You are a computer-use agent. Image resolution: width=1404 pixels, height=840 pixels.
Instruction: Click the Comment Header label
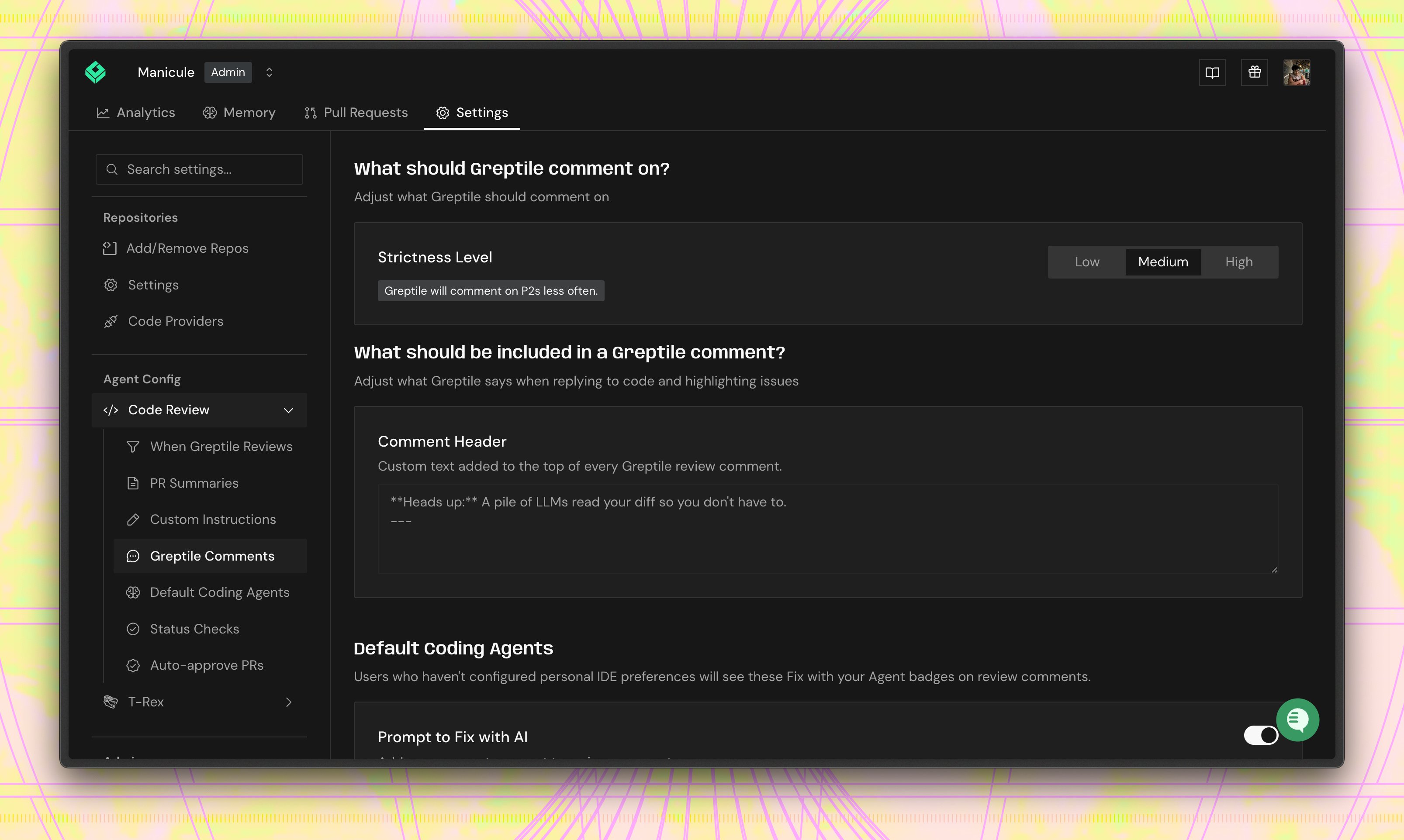(443, 441)
